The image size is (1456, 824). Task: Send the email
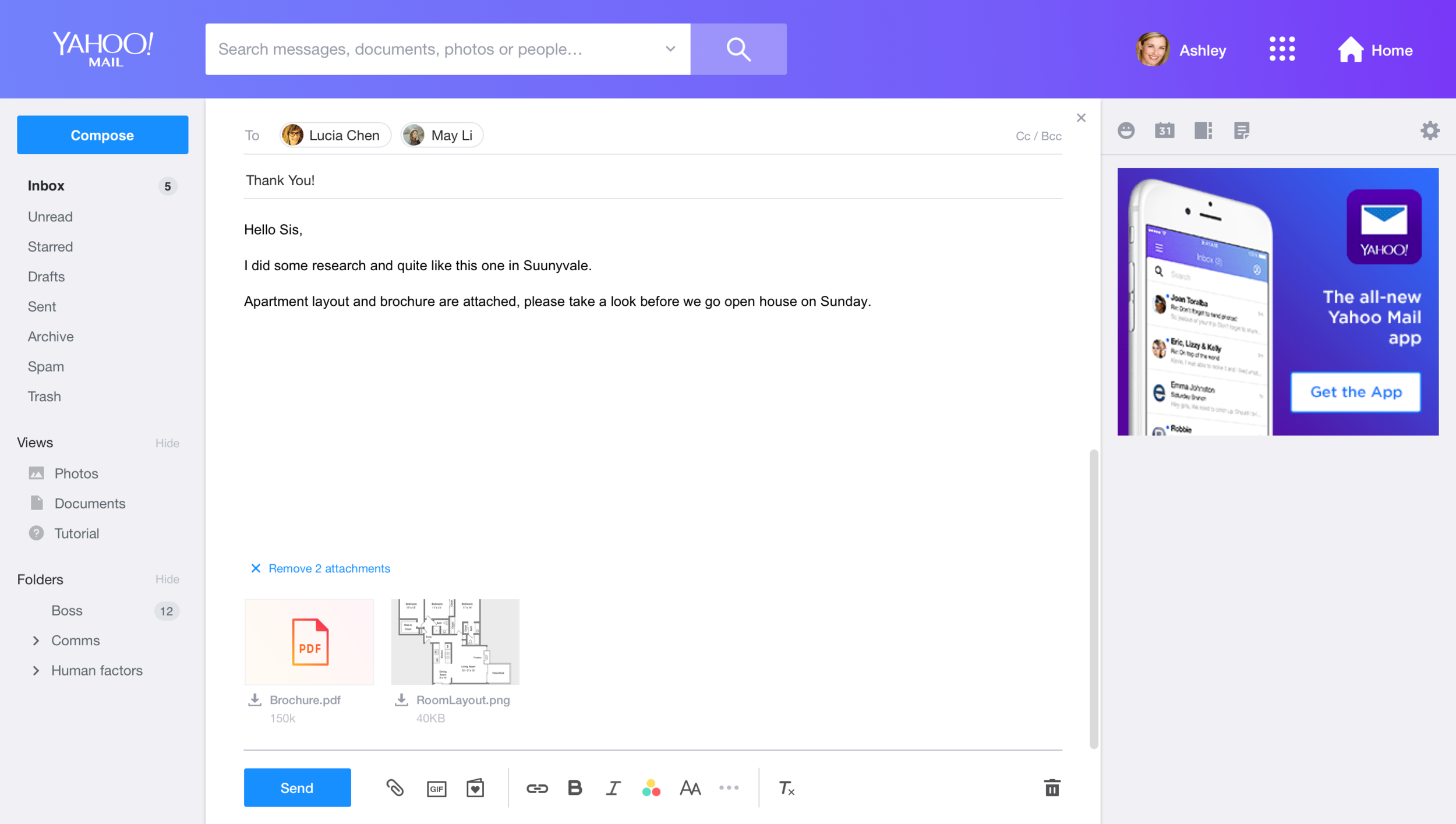297,788
